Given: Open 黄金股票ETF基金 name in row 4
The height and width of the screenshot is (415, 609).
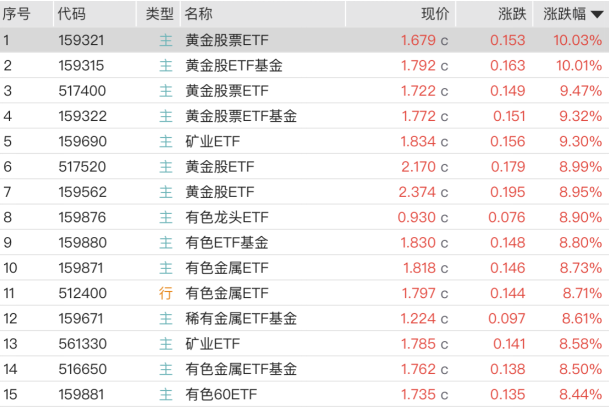Looking at the screenshot, I should 241,116.
